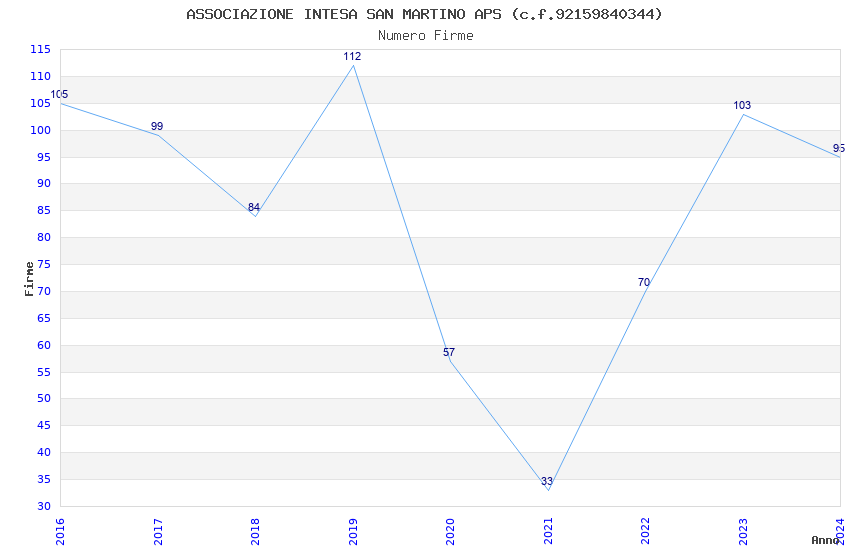Click the Firme y-axis title
Screen dimensions: 850x550
pyautogui.click(x=29, y=279)
